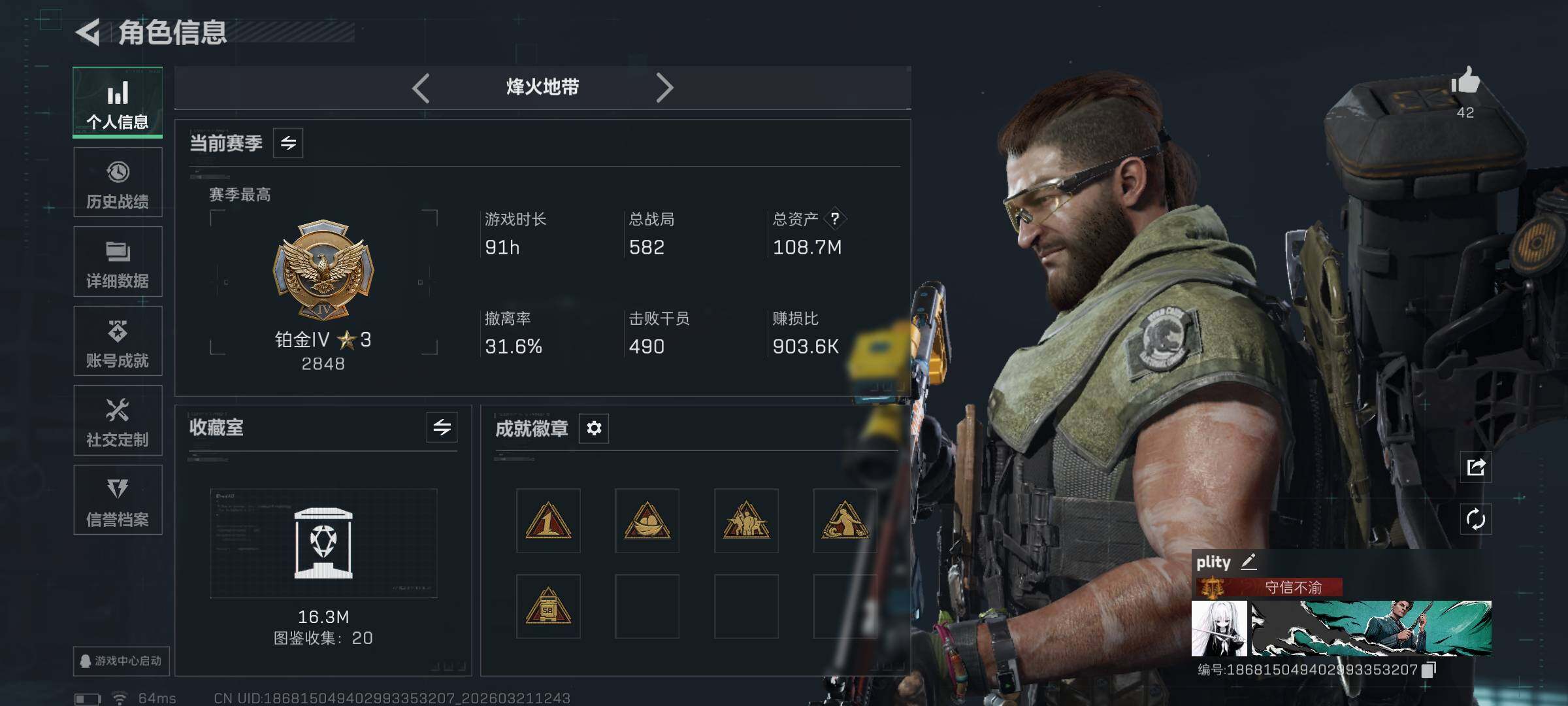This screenshot has width=1568, height=706.
Task: Share the character profile via the share icon
Action: click(x=1476, y=467)
